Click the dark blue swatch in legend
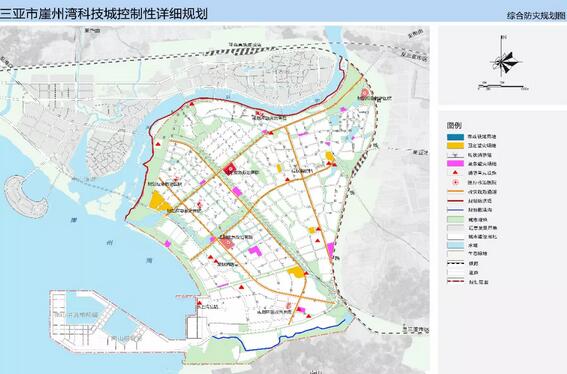Viewport: 567px width, 374px height. click(x=455, y=137)
